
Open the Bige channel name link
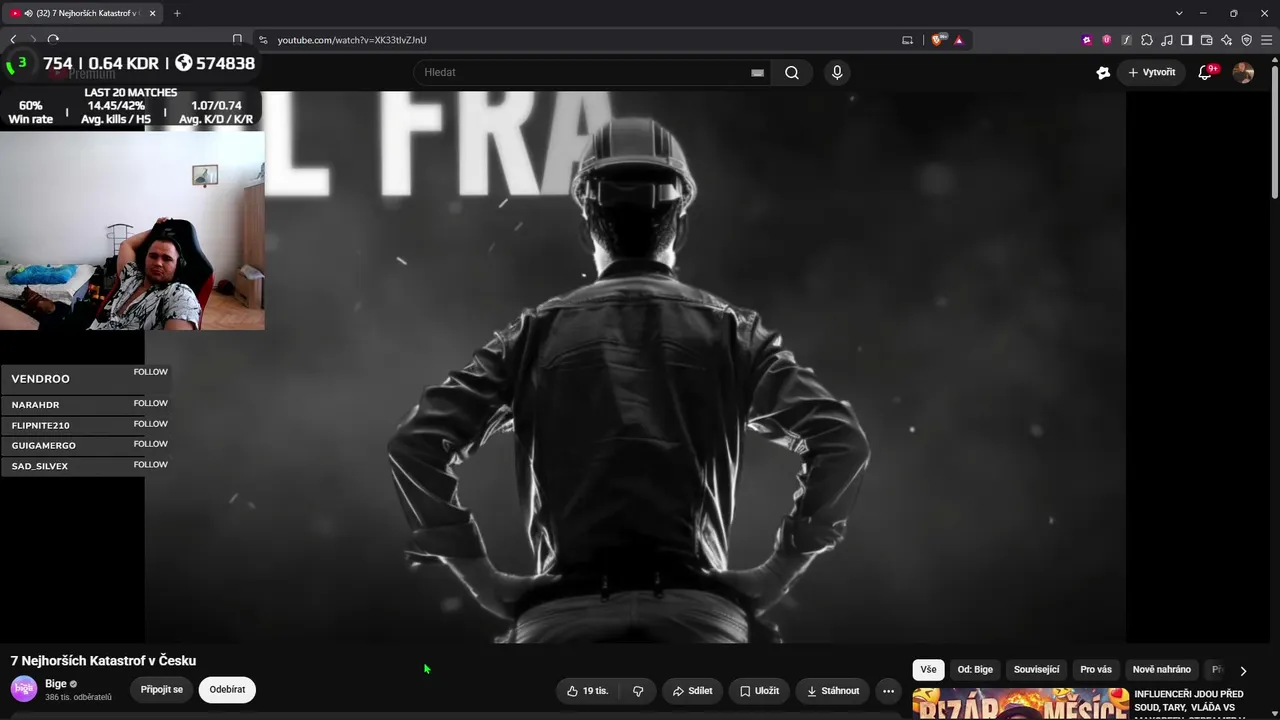pyautogui.click(x=56, y=684)
